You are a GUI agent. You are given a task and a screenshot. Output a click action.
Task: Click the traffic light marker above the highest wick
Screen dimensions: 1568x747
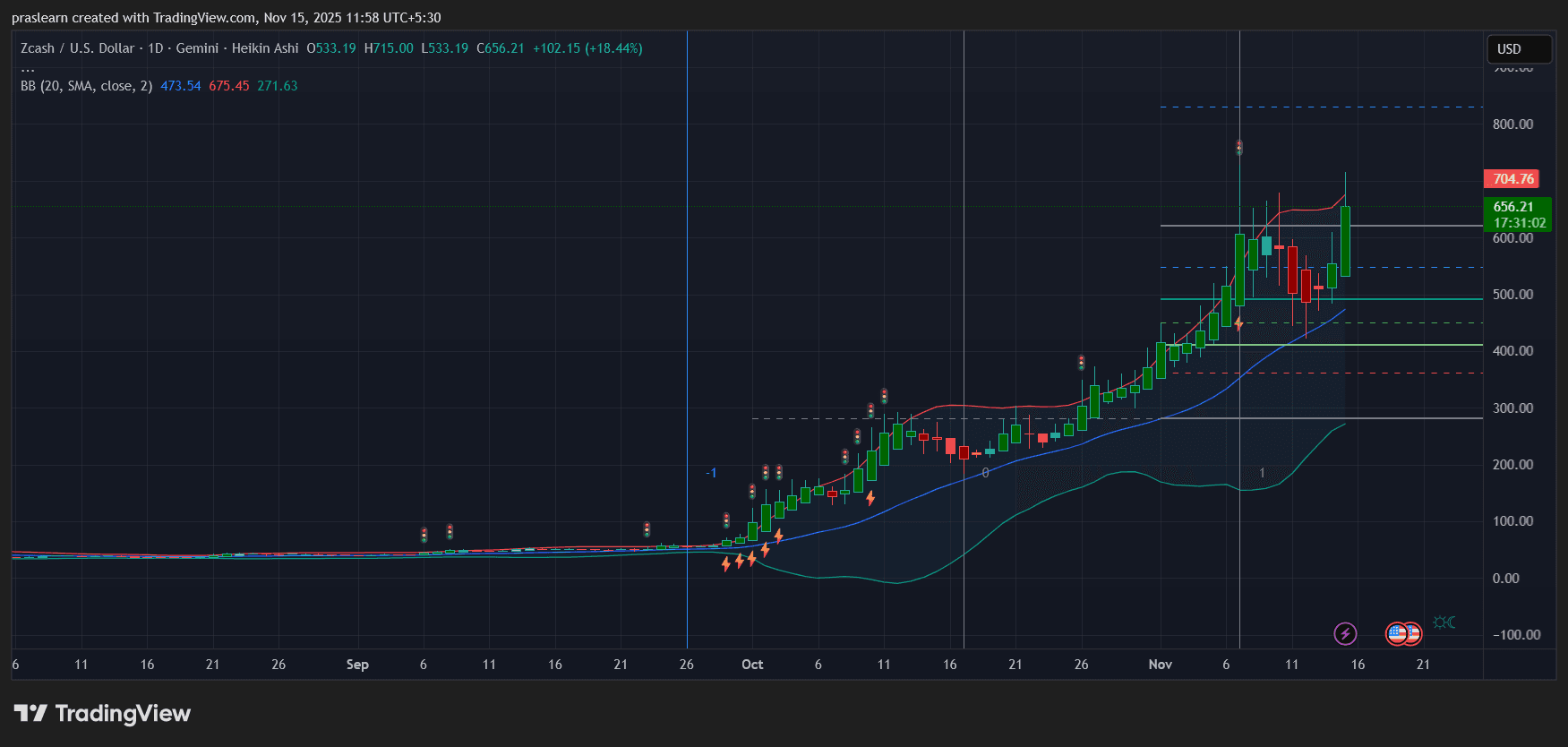pyautogui.click(x=1239, y=147)
